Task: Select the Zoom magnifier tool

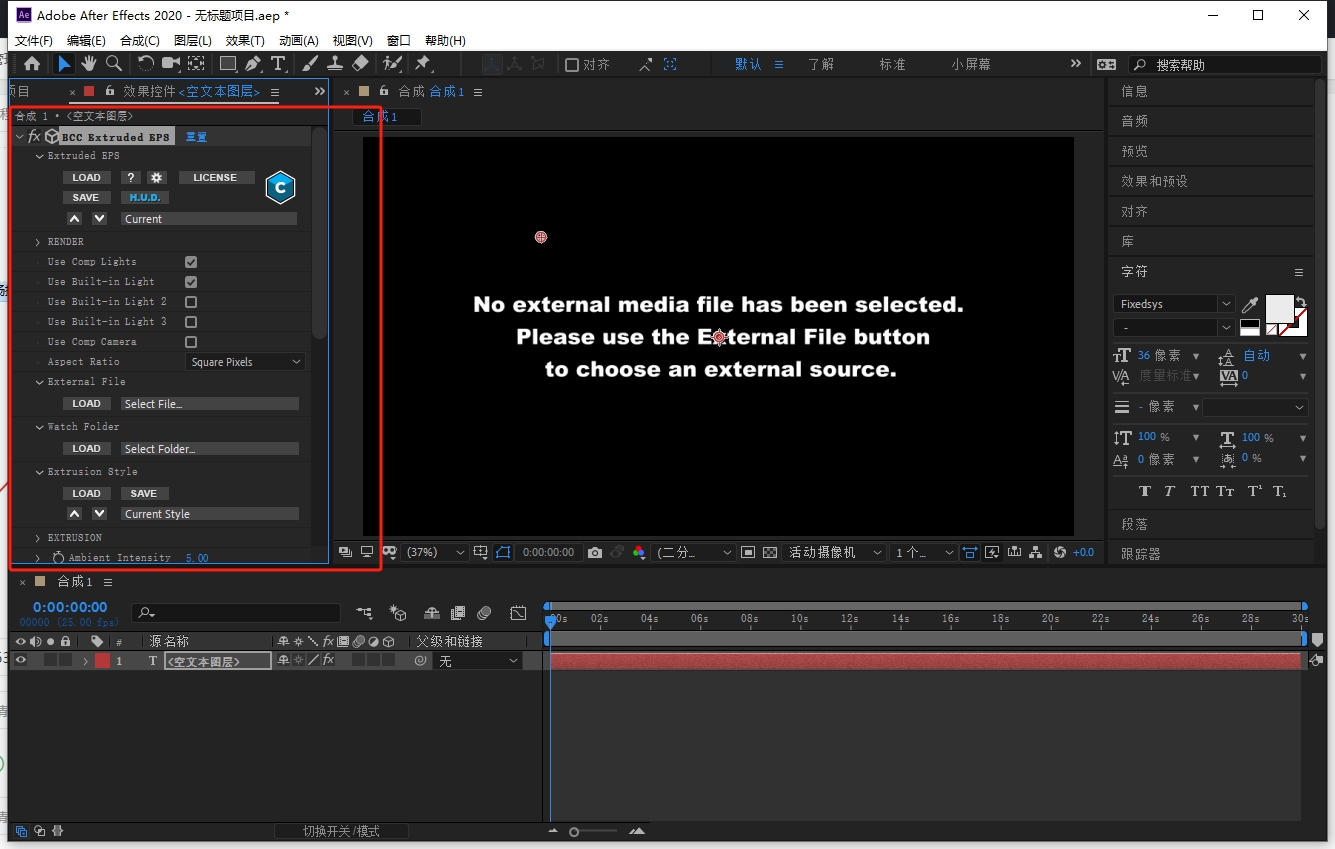Action: (x=114, y=63)
